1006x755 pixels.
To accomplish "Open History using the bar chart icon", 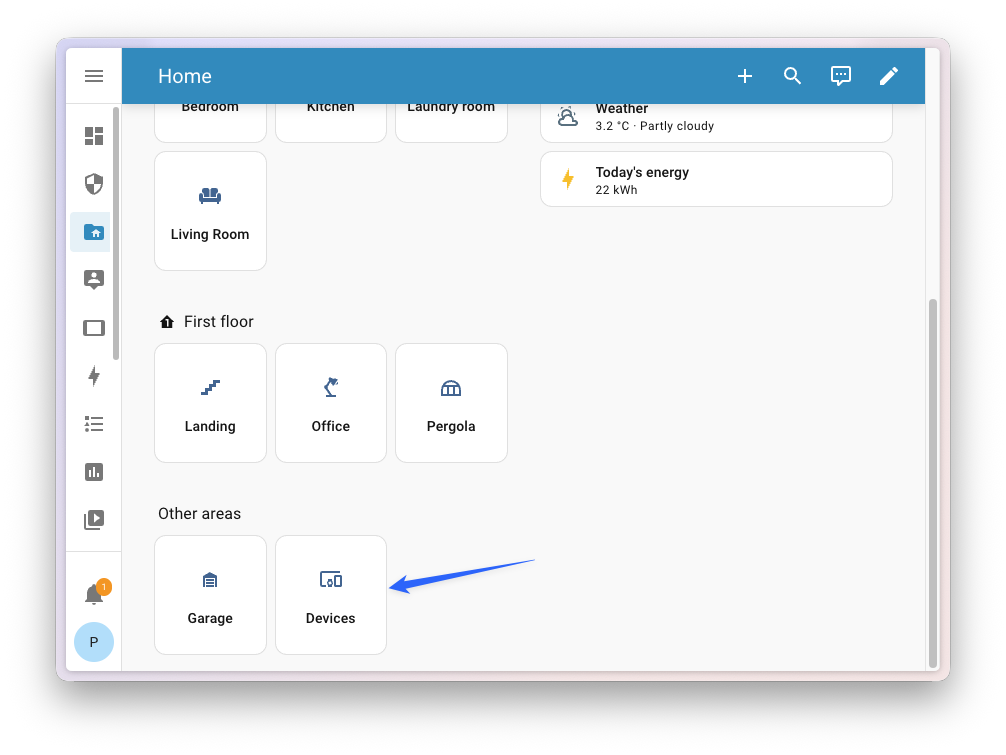I will pyautogui.click(x=93, y=471).
